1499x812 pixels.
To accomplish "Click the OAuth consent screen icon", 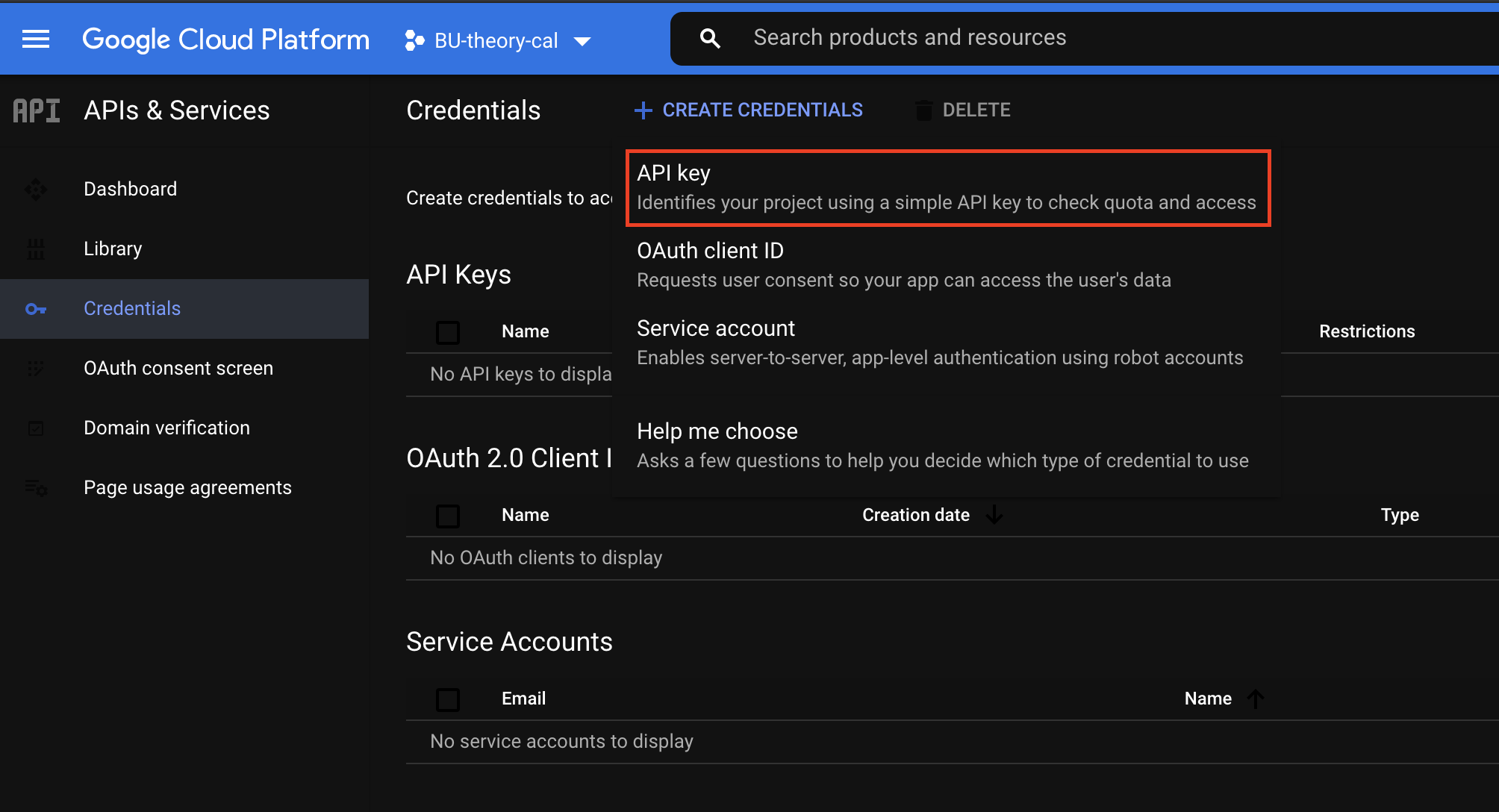I will (35, 369).
